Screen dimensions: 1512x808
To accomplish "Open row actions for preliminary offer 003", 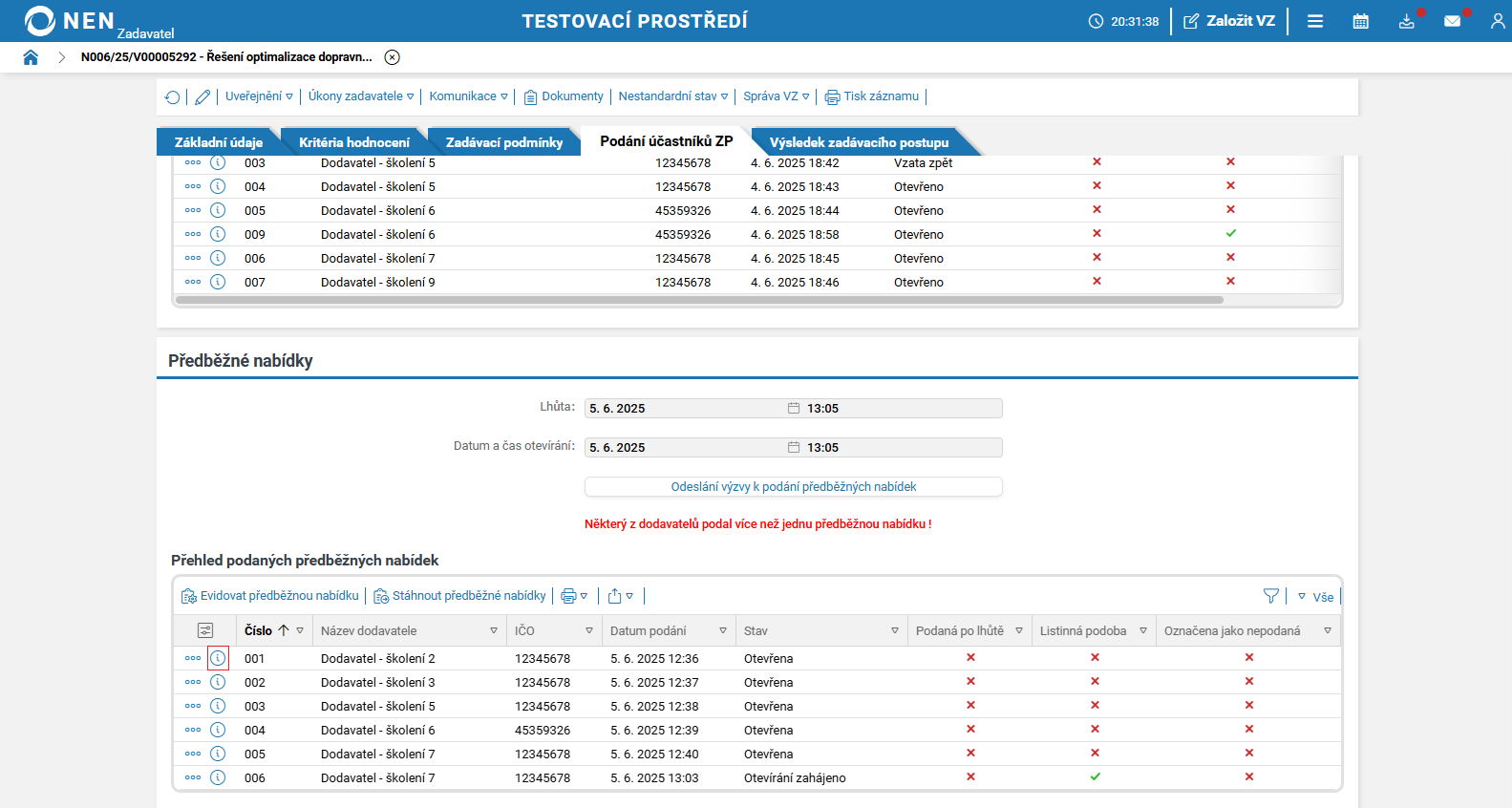I will click(193, 706).
